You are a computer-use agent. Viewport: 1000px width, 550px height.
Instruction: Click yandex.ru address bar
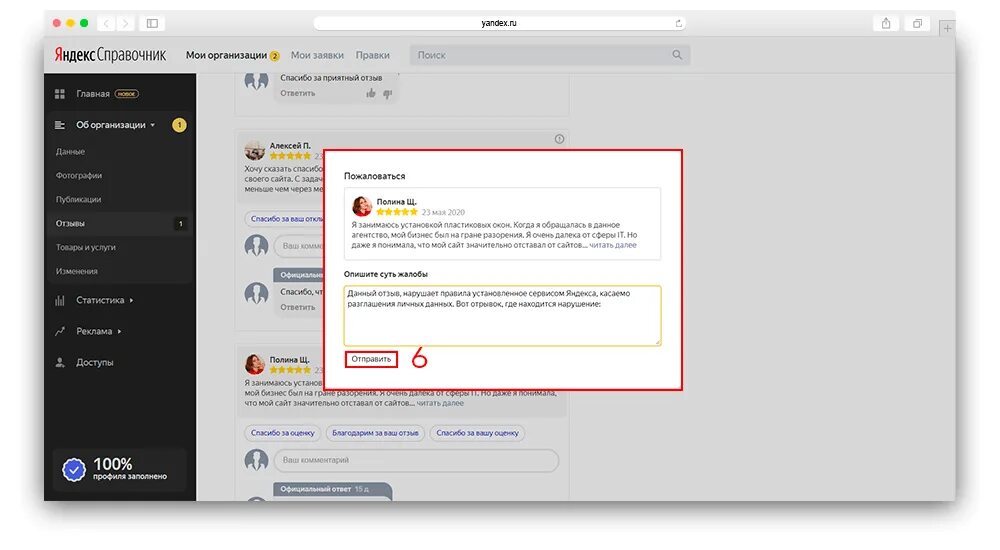[499, 23]
